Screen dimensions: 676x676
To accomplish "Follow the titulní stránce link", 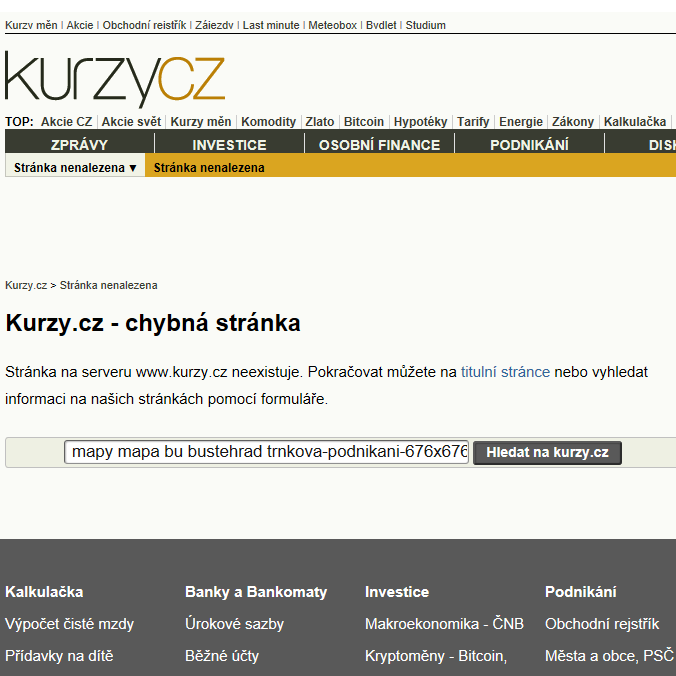I will tap(505, 372).
